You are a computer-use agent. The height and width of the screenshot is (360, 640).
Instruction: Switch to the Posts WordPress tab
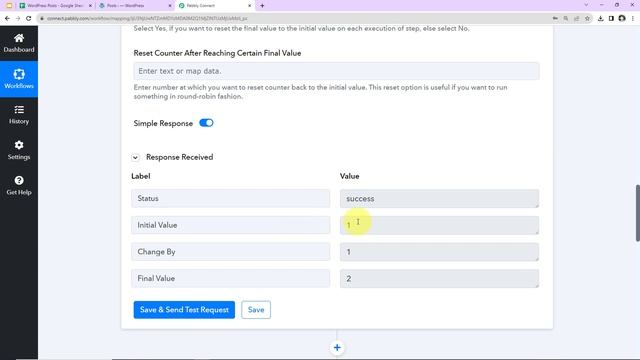point(135,6)
